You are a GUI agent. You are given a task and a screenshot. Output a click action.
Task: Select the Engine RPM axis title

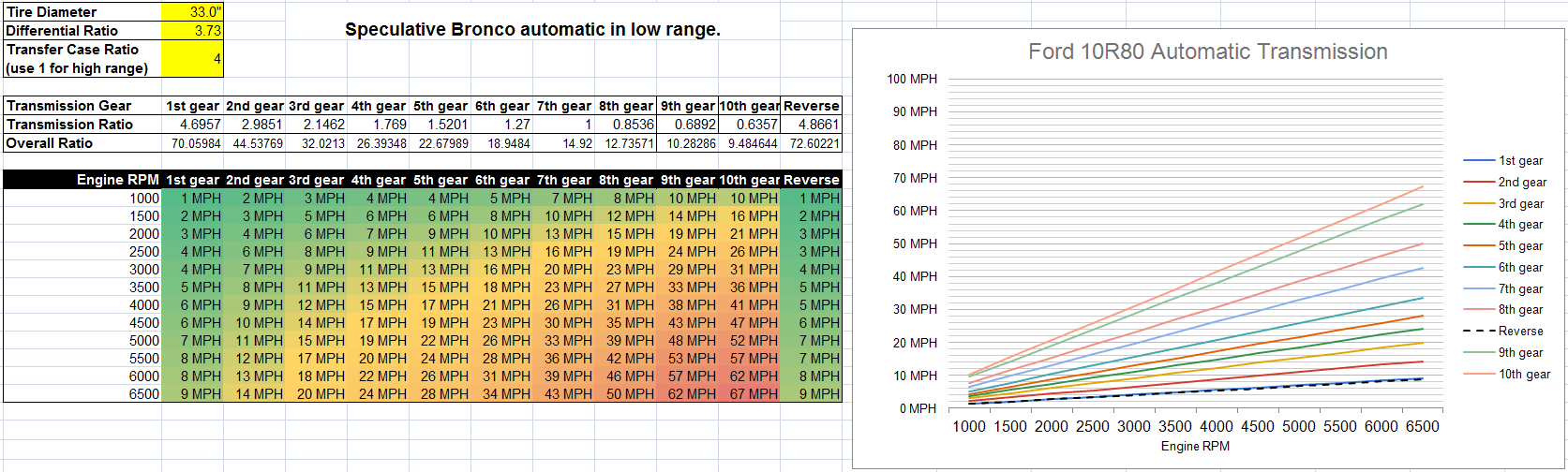1195,446
